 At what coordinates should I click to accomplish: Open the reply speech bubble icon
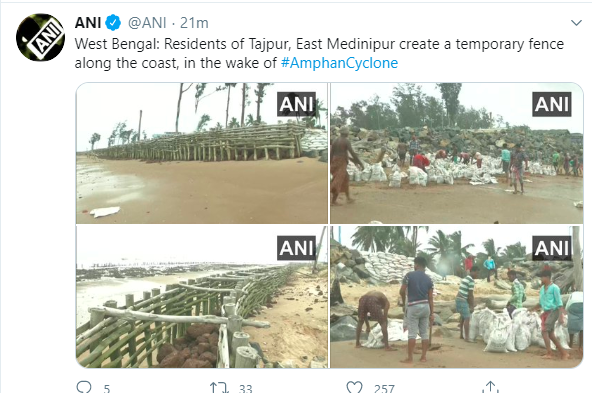84,387
